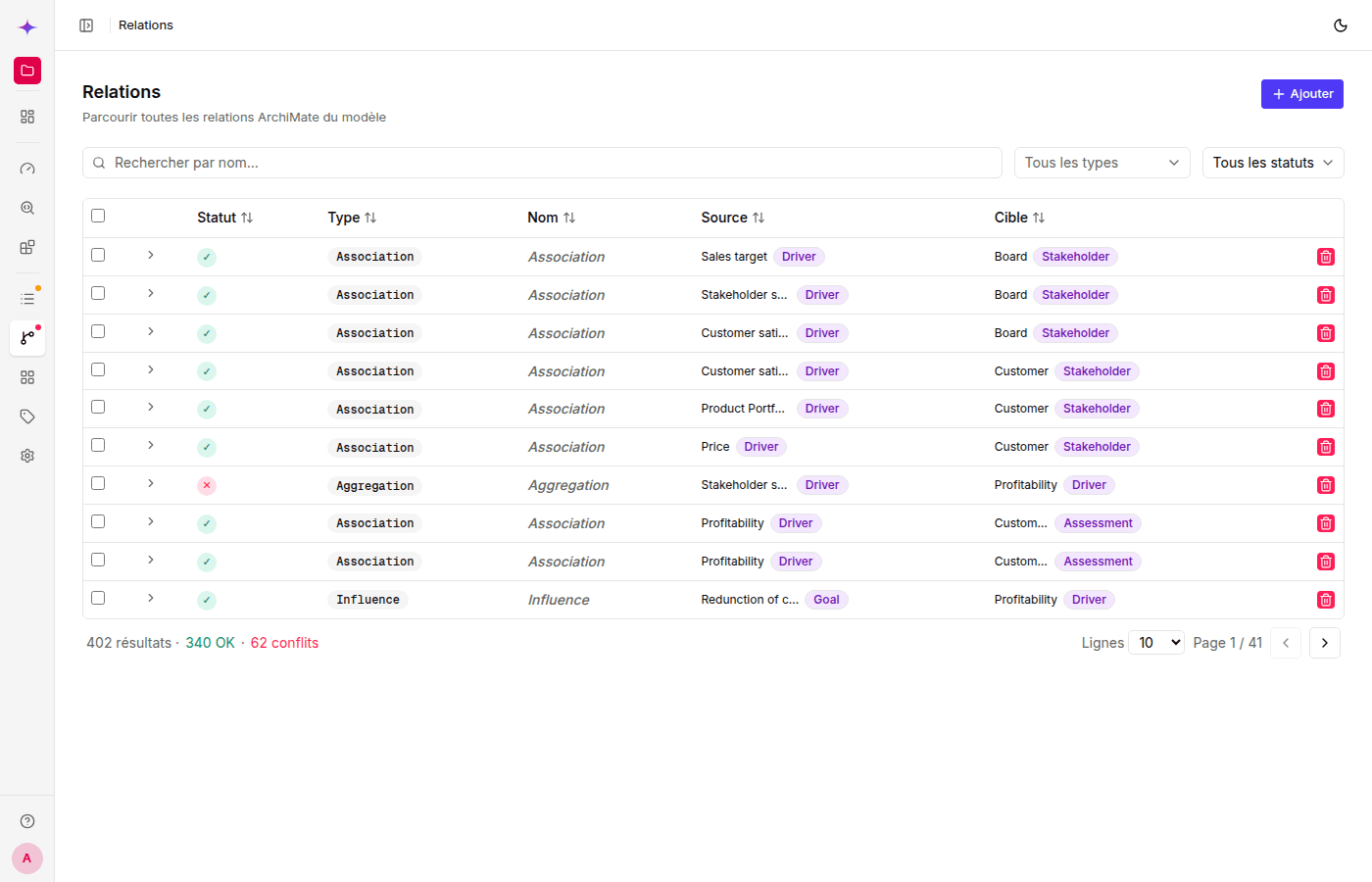The height and width of the screenshot is (882, 1372).
Task: Check the Price row checkbox
Action: pos(98,445)
